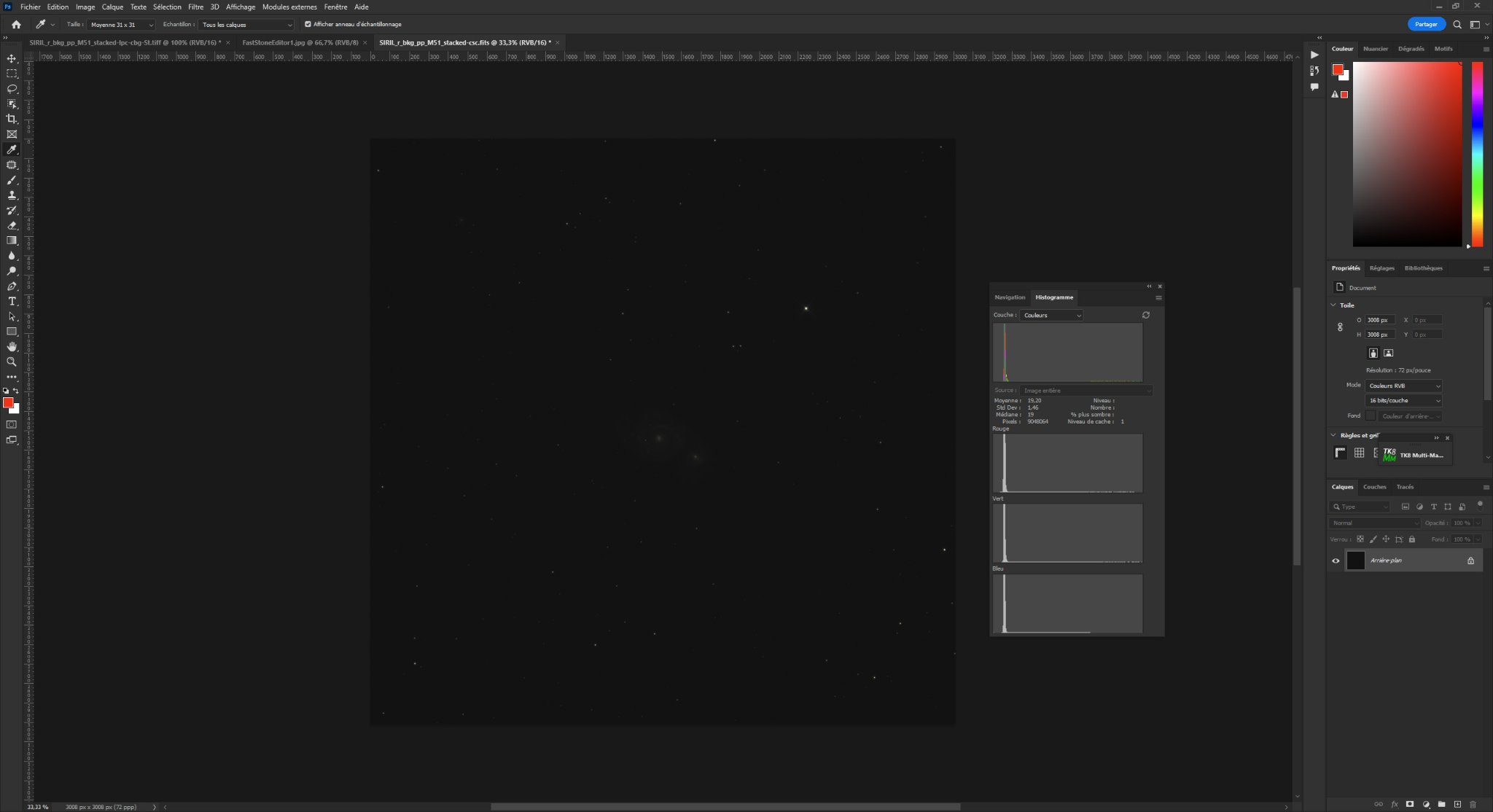Toggle 'Afficher anneau d'échantillonnage' checkbox

click(308, 24)
